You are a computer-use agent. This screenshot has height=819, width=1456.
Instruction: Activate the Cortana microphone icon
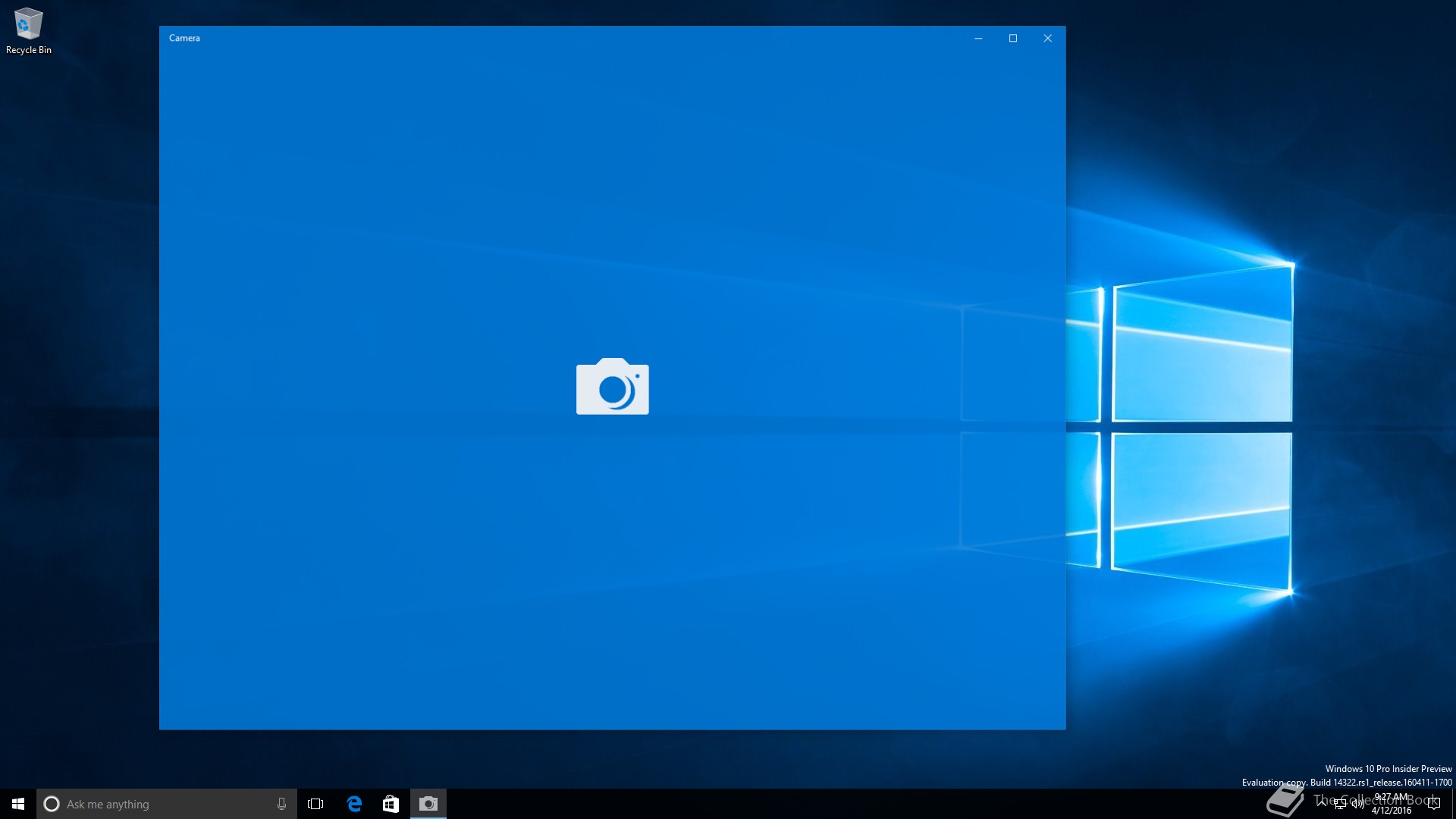tap(281, 804)
